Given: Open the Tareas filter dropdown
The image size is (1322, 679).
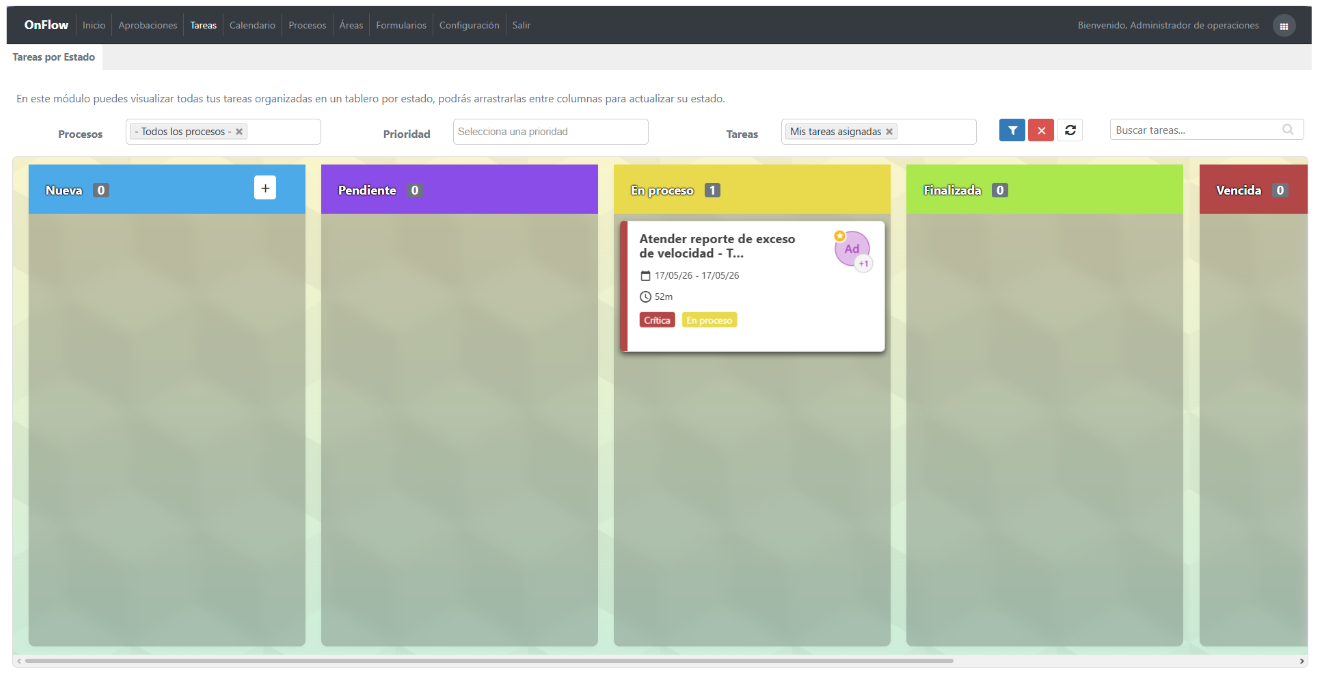Looking at the screenshot, I should click(x=879, y=131).
